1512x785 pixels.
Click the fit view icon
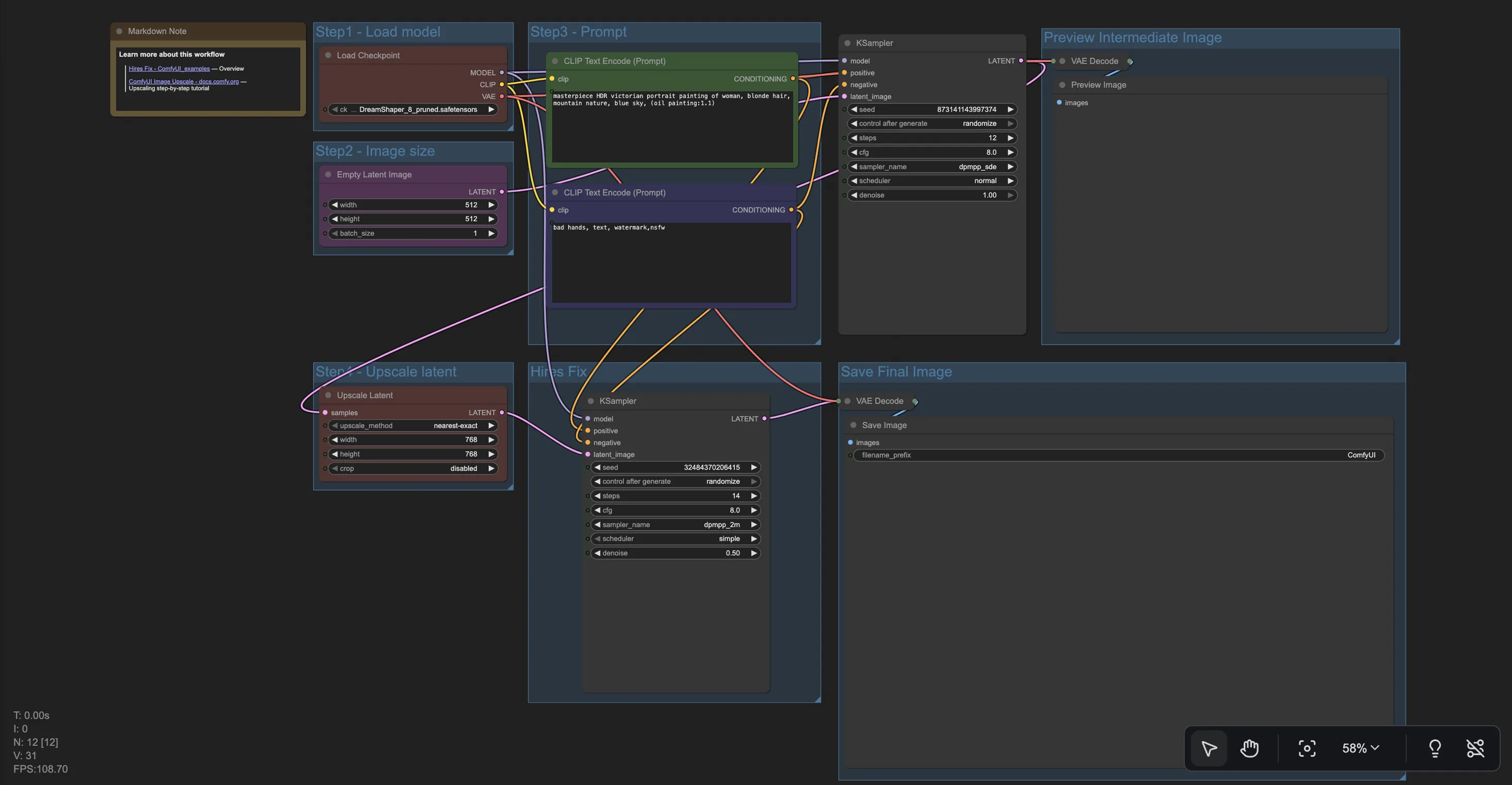point(1307,748)
